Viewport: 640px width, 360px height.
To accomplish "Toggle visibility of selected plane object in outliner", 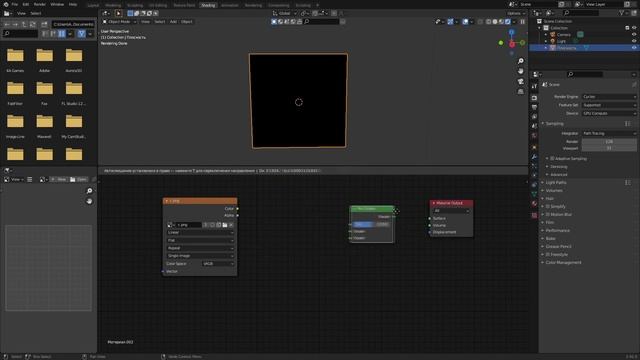I will (x=634, y=48).
